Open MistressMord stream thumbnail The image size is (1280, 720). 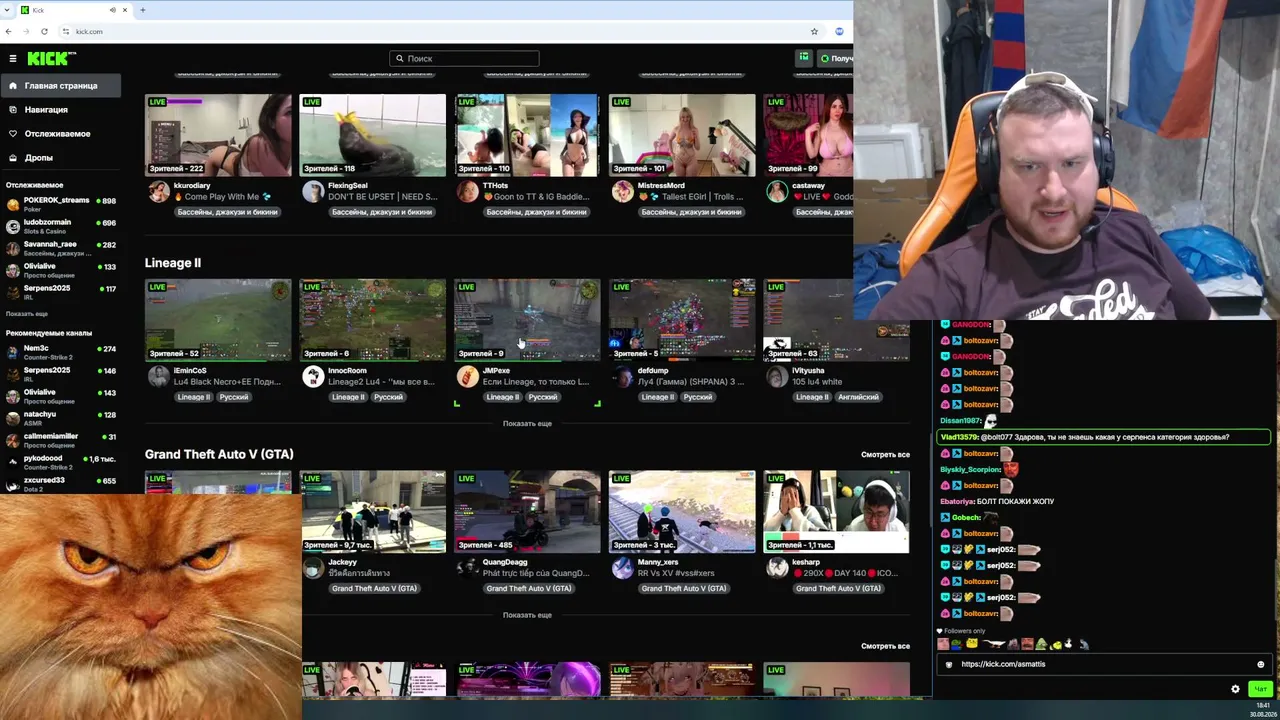[x=682, y=135]
